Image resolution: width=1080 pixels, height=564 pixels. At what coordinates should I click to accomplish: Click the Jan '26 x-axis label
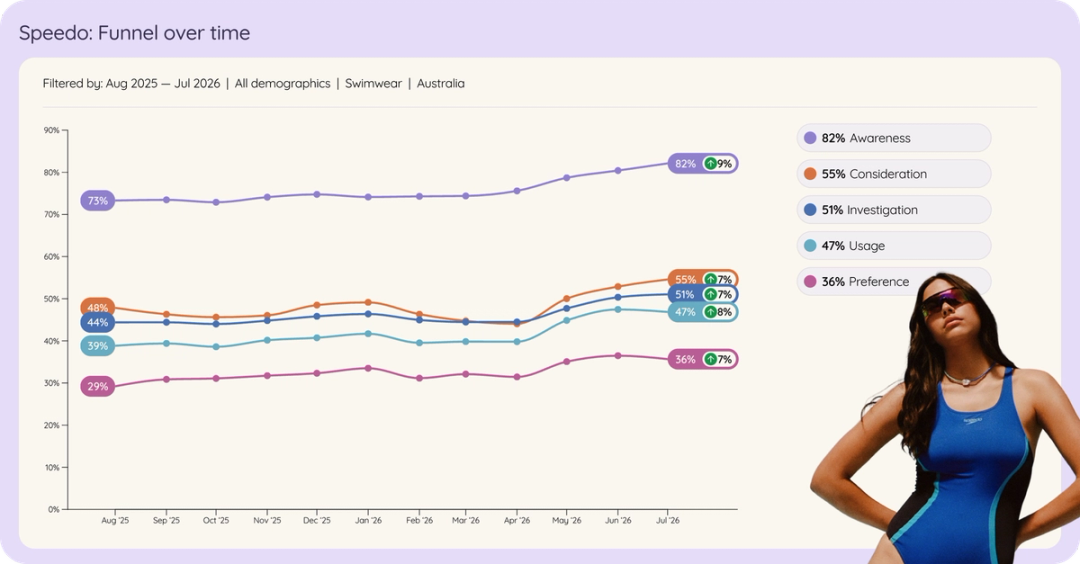(368, 521)
